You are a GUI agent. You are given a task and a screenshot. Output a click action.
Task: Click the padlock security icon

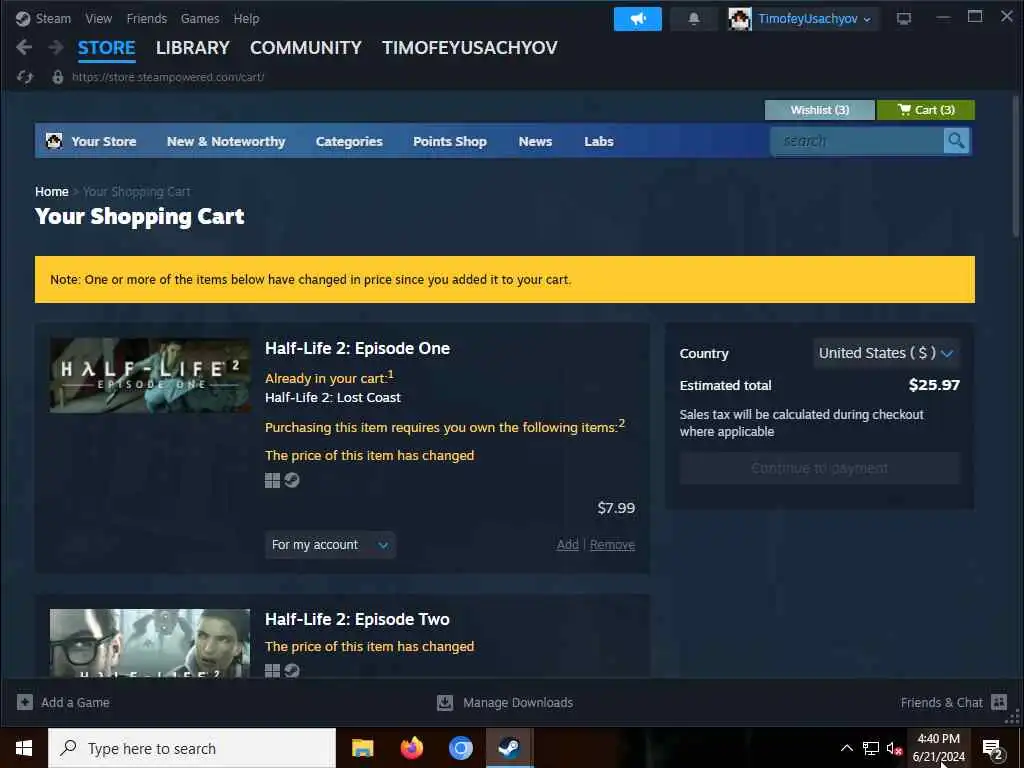[58, 77]
